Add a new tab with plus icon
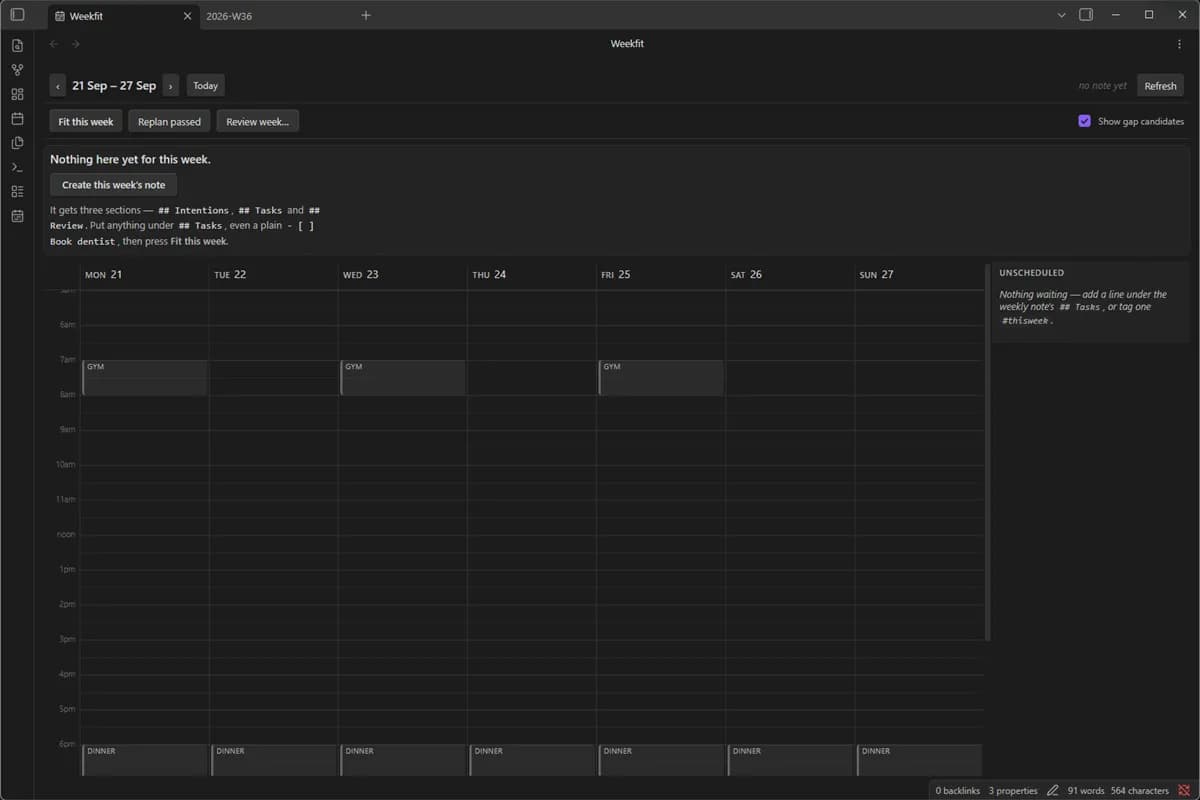Viewport: 1200px width, 800px height. pyautogui.click(x=366, y=15)
